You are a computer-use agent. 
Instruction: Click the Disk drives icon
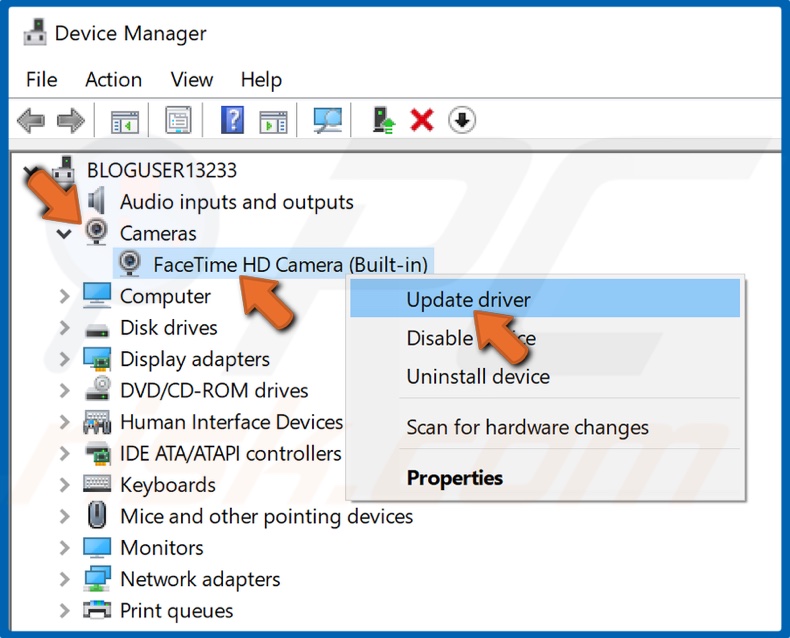(x=97, y=330)
